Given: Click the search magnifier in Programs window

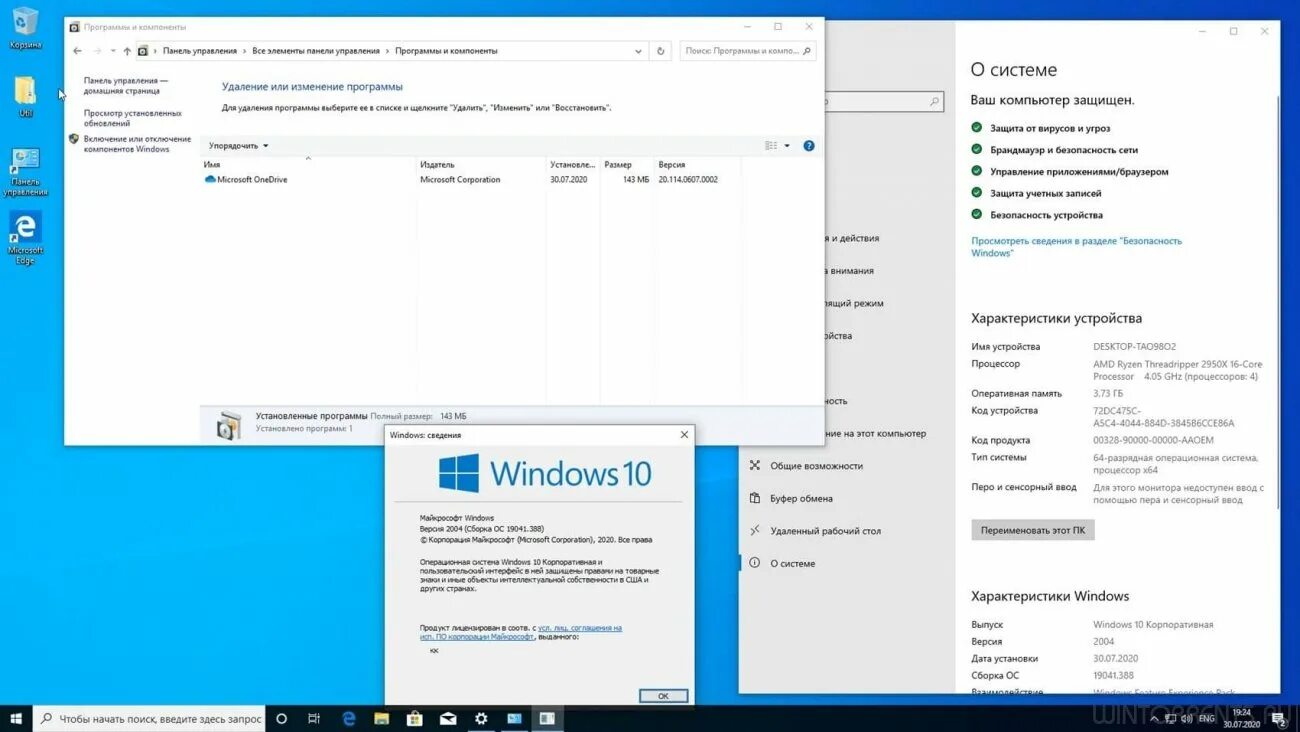Looking at the screenshot, I should 807,51.
